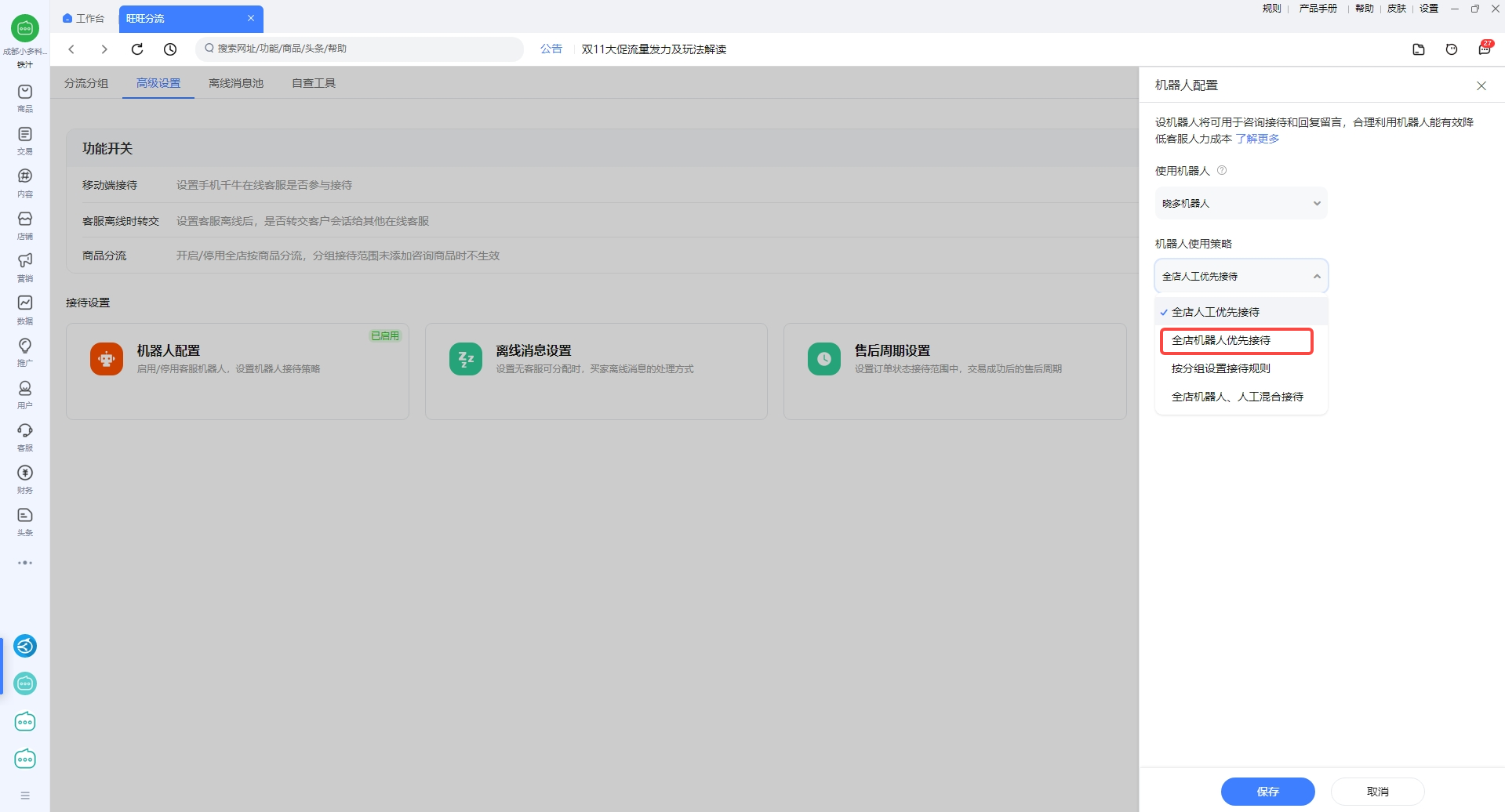Collapse the 机器人使用策略 dropdown
Screen dimensions: 1505x812
[1241, 276]
